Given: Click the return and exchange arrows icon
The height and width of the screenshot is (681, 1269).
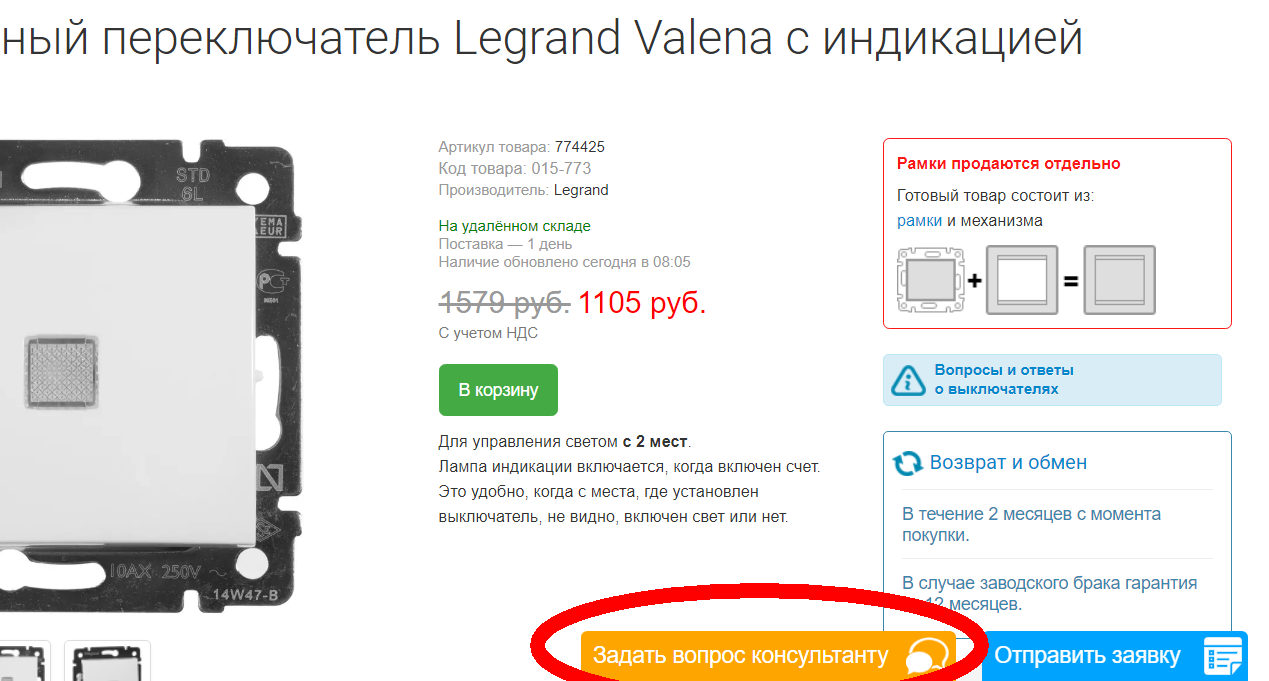Looking at the screenshot, I should pos(908,463).
